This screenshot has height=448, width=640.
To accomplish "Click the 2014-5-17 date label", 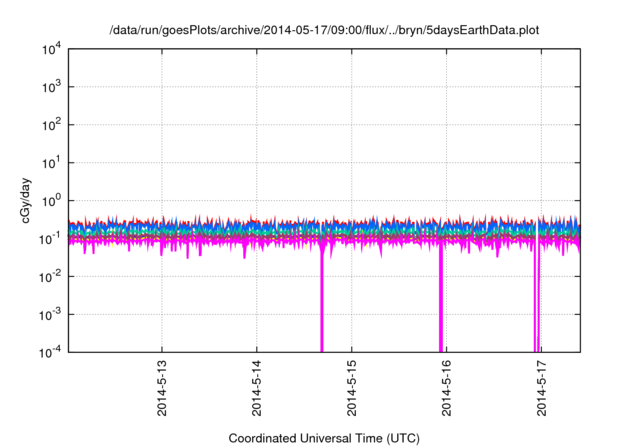I will (541, 388).
